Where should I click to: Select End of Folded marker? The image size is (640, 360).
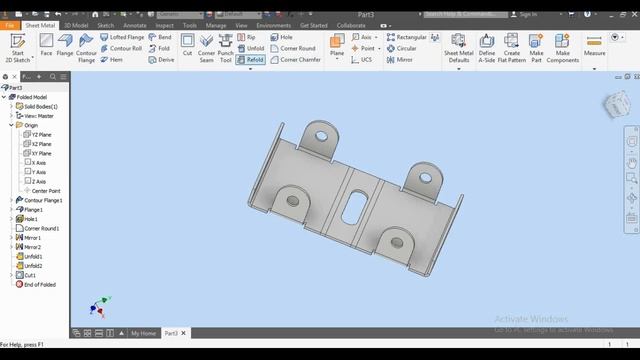pyautogui.click(x=36, y=285)
